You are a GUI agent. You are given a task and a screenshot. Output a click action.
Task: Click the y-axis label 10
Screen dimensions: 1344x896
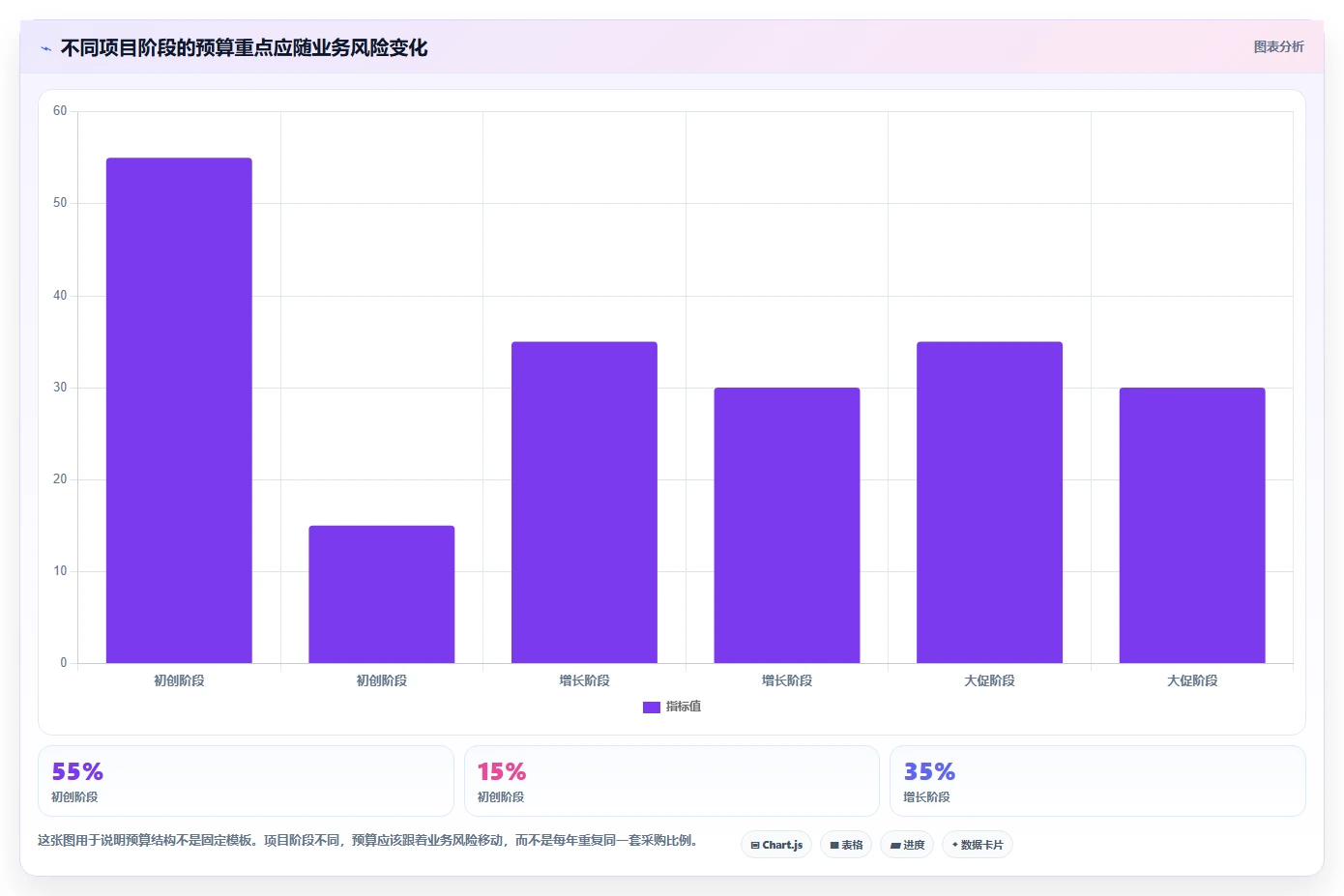coord(60,571)
